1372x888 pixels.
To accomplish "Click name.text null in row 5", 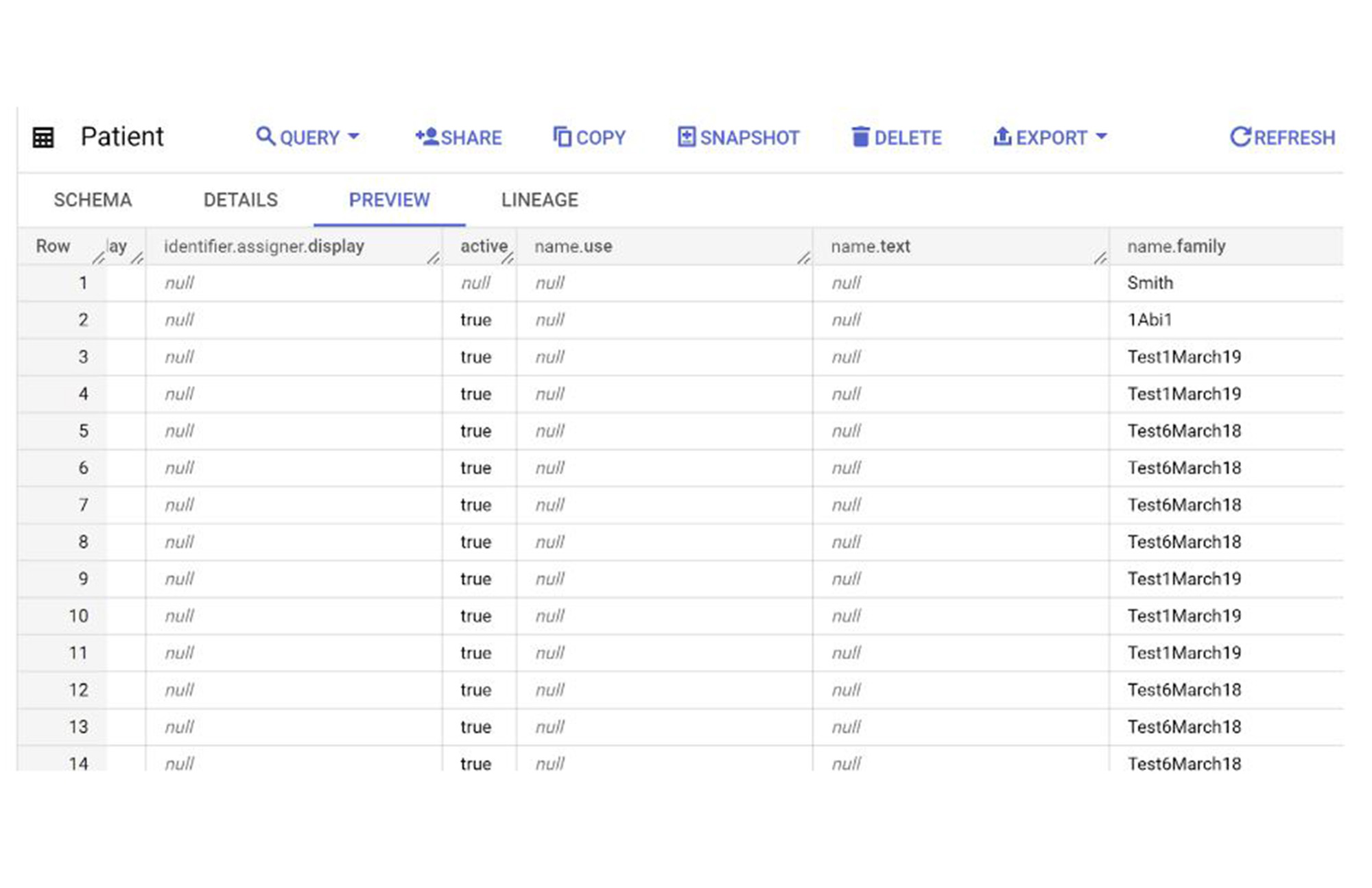I will (x=847, y=431).
